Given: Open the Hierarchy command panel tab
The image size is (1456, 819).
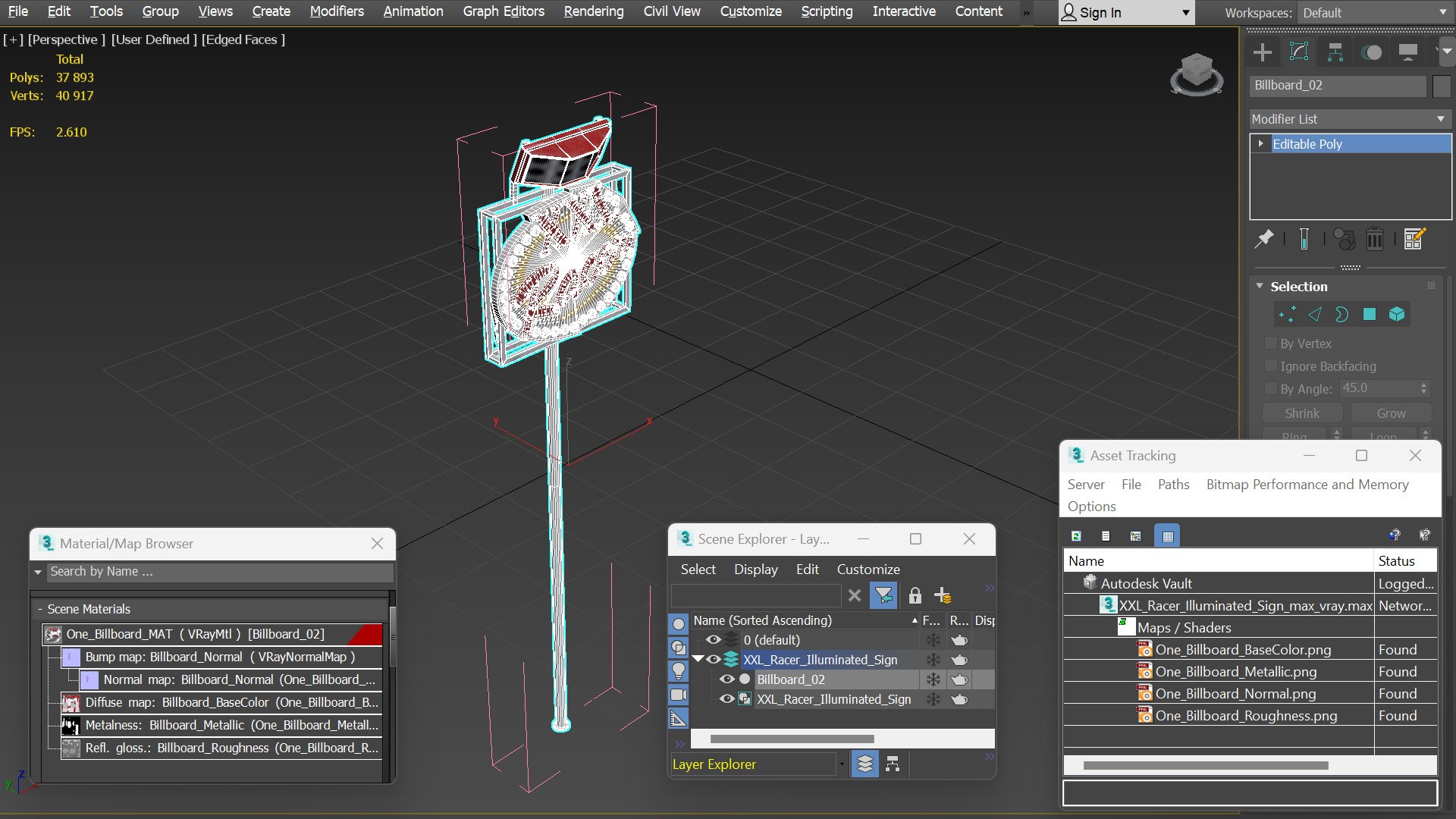Looking at the screenshot, I should pos(1335,52).
